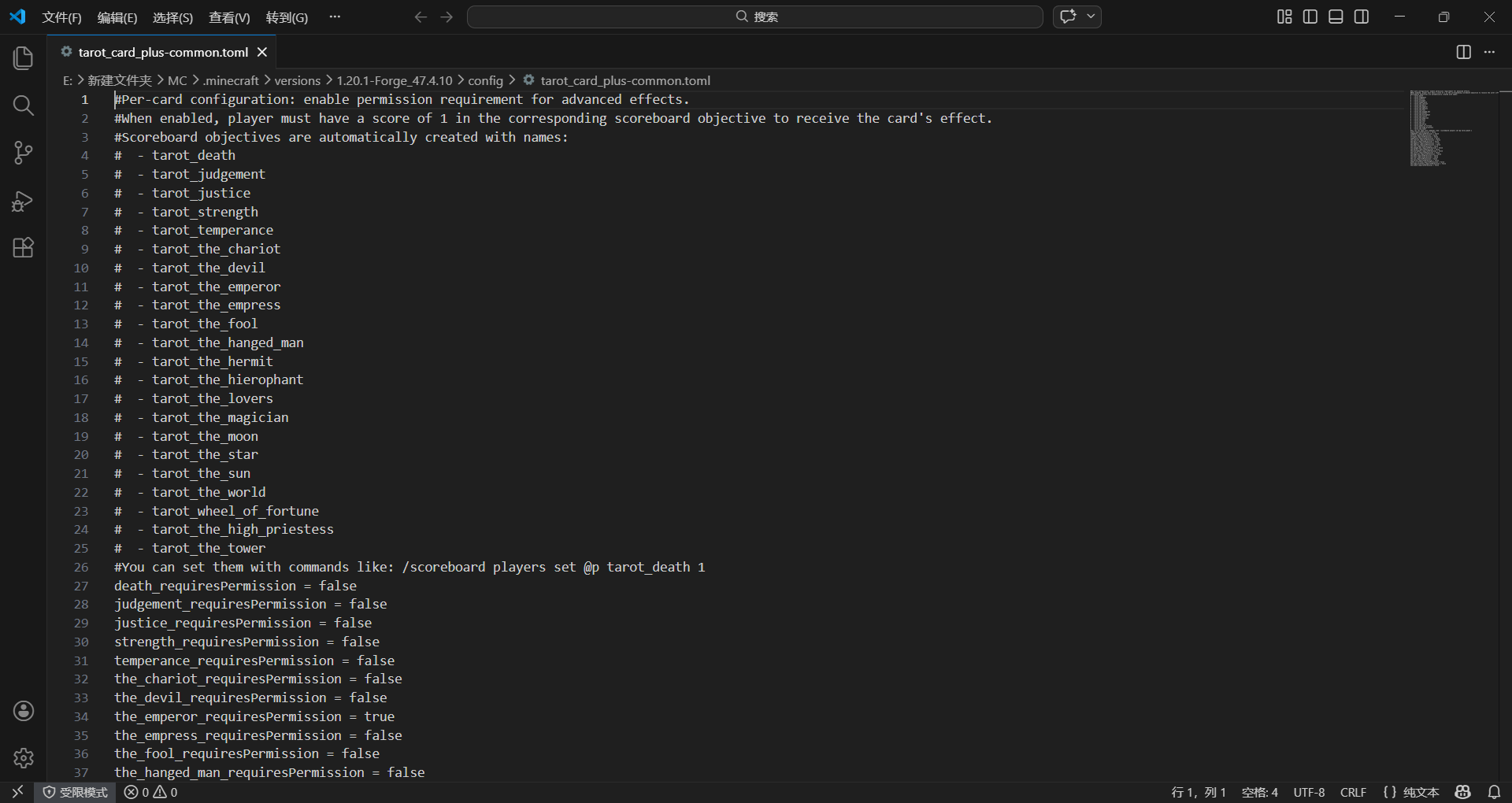Open the Explorer view in activity bar
The width and height of the screenshot is (1512, 803).
pyautogui.click(x=24, y=58)
